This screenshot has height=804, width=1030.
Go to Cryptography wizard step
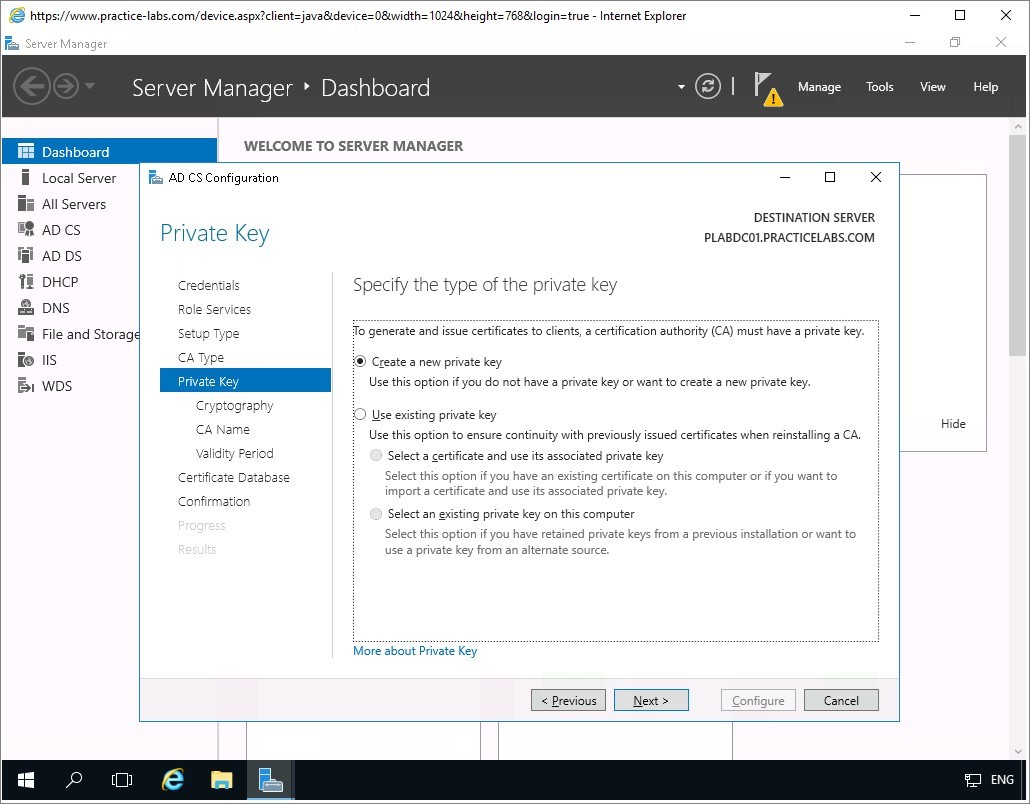[235, 405]
